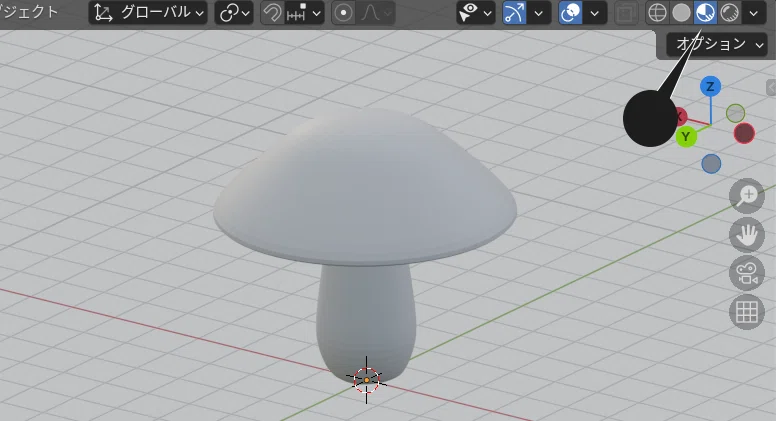
Task: Open the viewport shading options dropdown
Action: [x=754, y=13]
